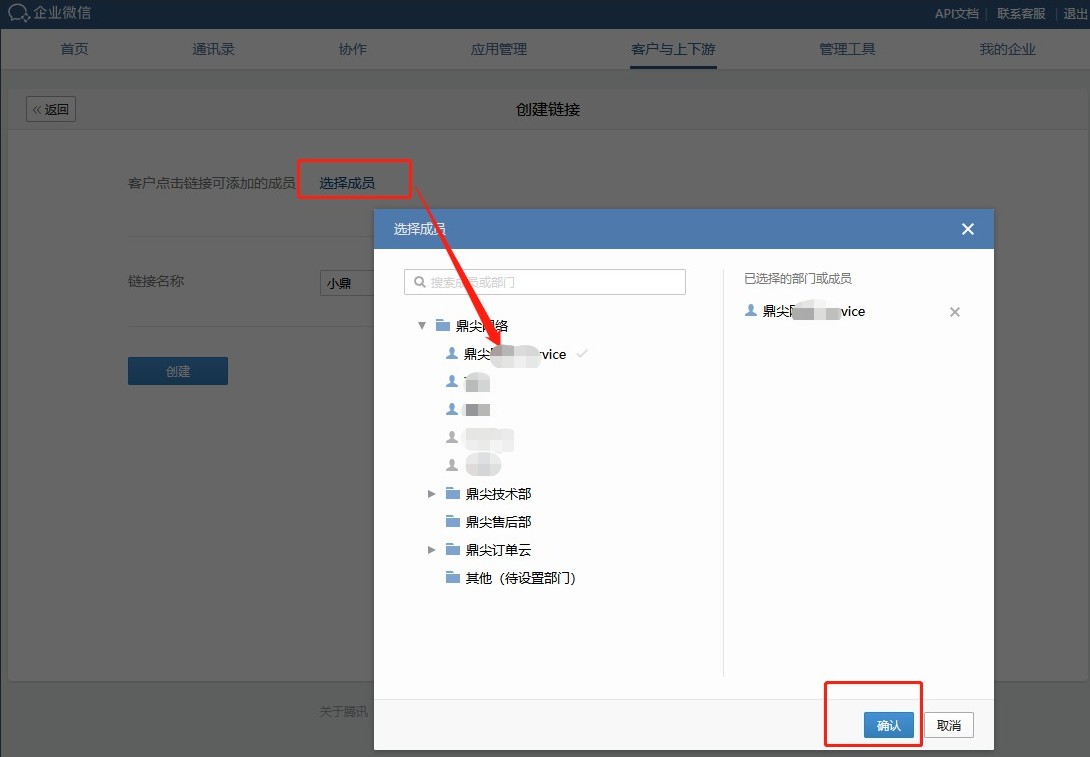Image resolution: width=1090 pixels, height=757 pixels.
Task: Click the 鼎尖技术部 folder icon
Action: [x=452, y=494]
